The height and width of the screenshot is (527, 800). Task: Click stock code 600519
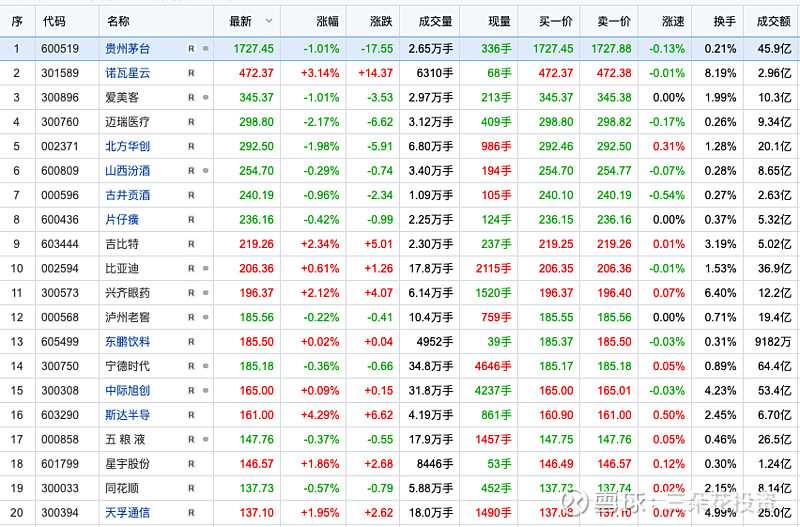point(60,49)
